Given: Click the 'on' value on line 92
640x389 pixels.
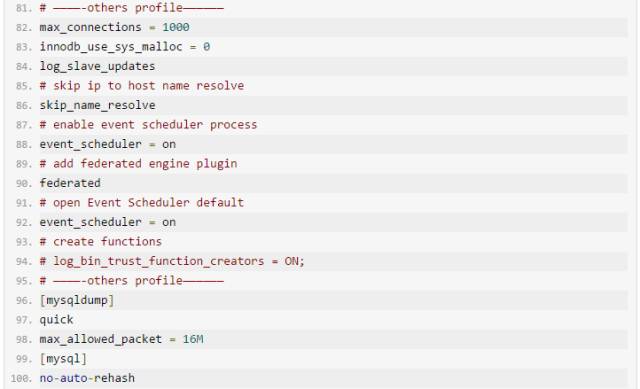Looking at the screenshot, I should 169,222.
